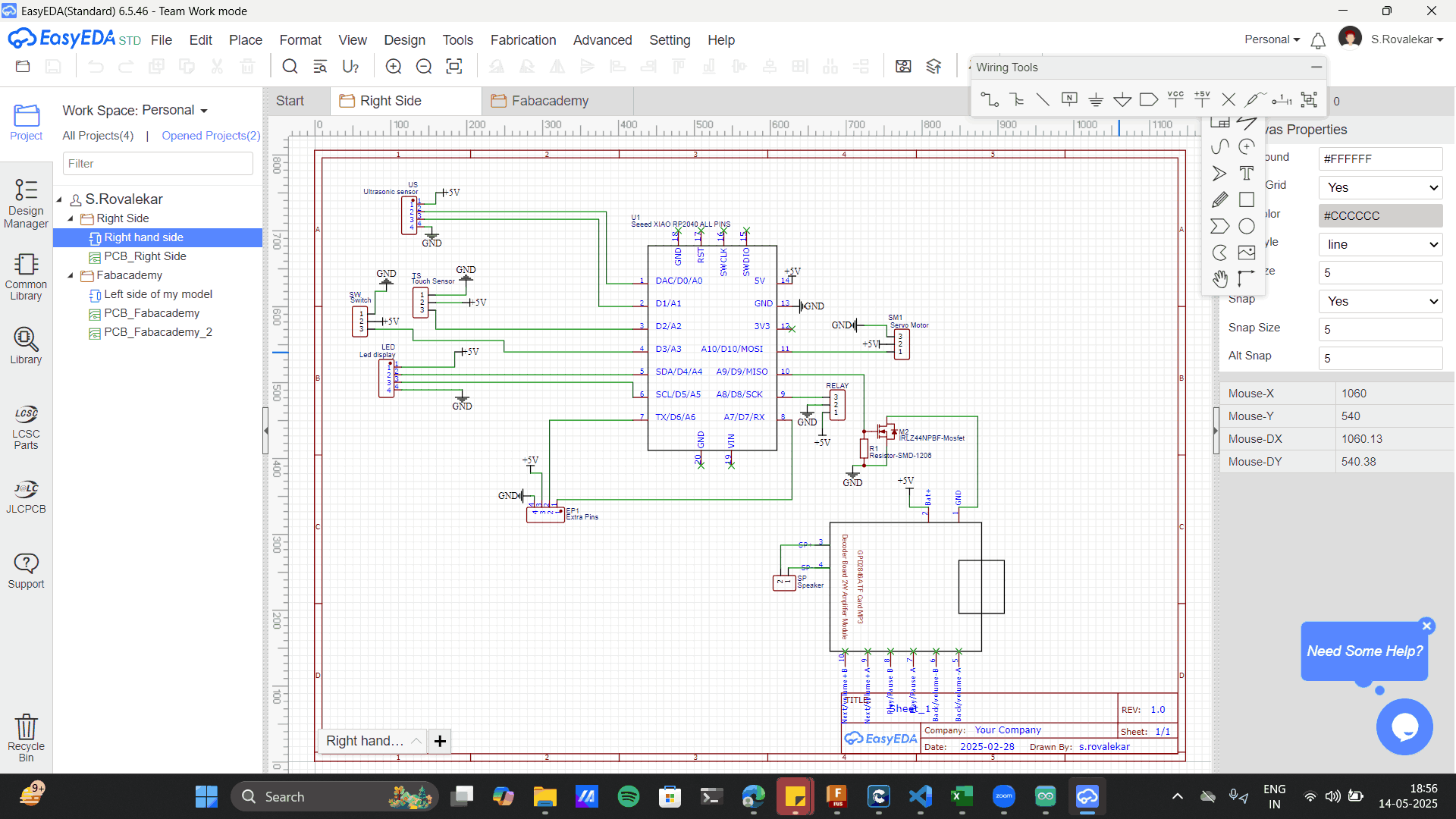Open the File menu
This screenshot has height=819, width=1456.
point(162,40)
